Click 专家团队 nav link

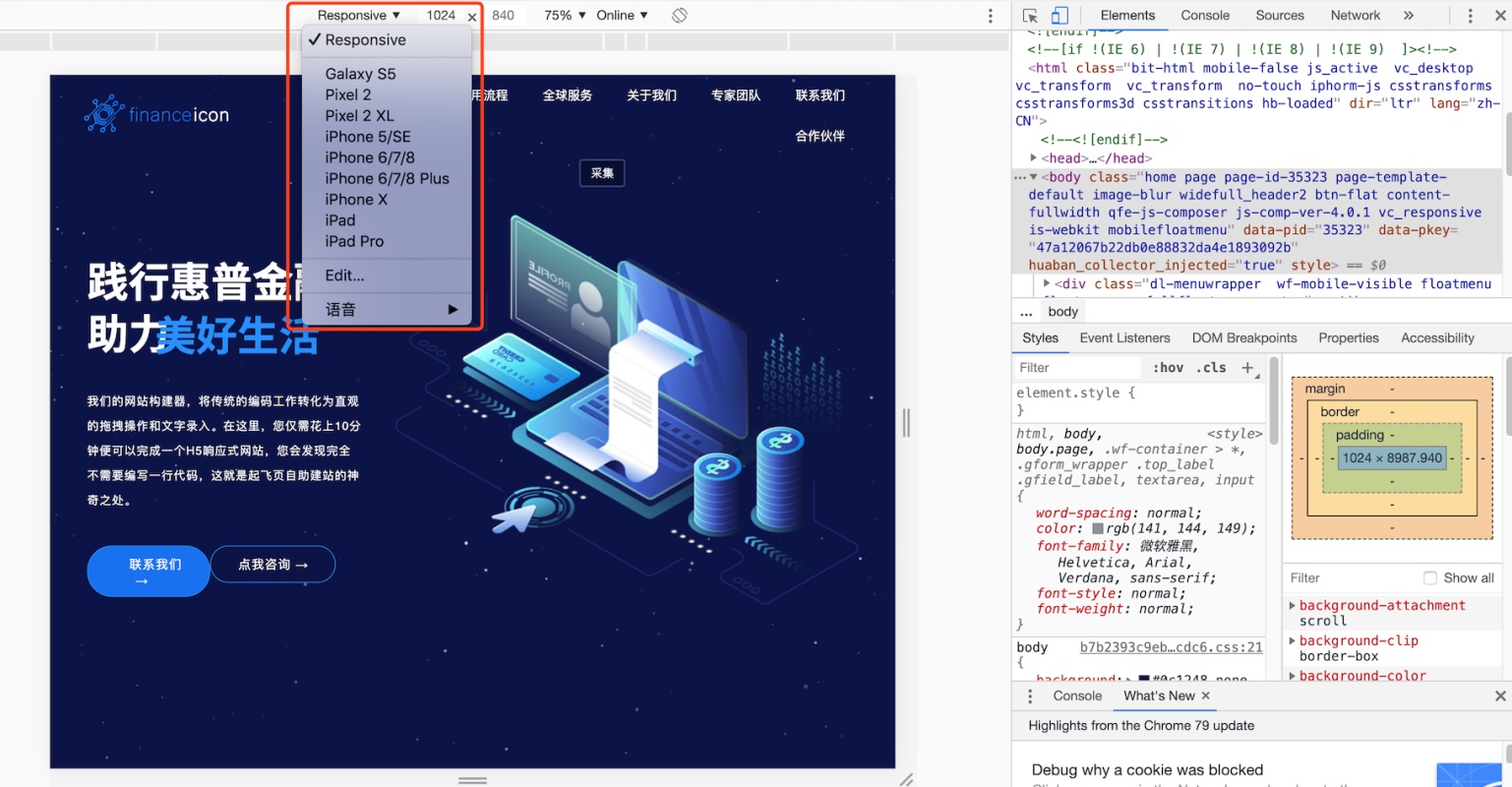[x=736, y=95]
